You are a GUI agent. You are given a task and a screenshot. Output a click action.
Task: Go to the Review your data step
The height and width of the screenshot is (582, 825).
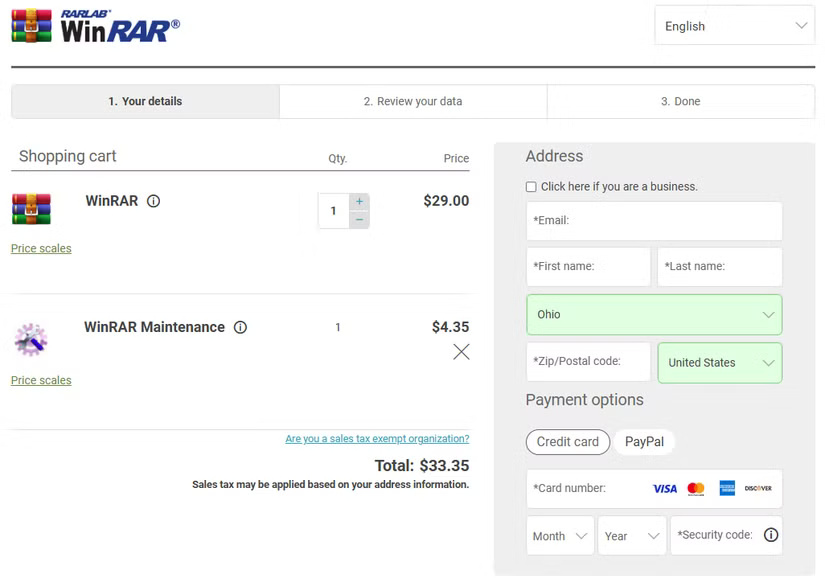click(x=412, y=101)
